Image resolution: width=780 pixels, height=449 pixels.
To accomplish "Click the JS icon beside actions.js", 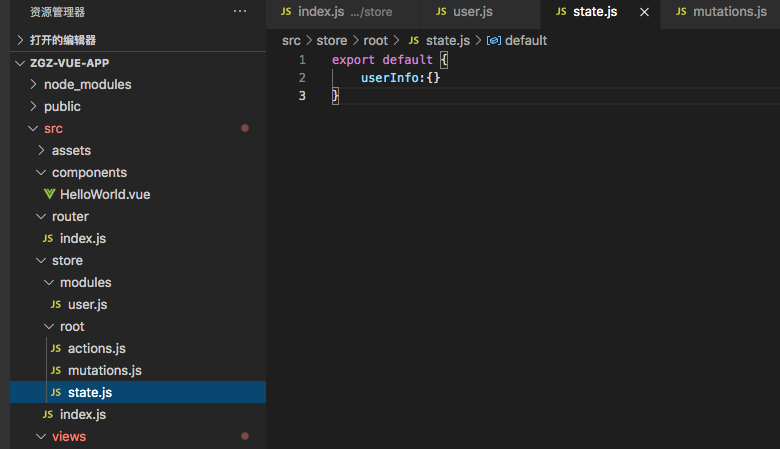I will click(56, 348).
